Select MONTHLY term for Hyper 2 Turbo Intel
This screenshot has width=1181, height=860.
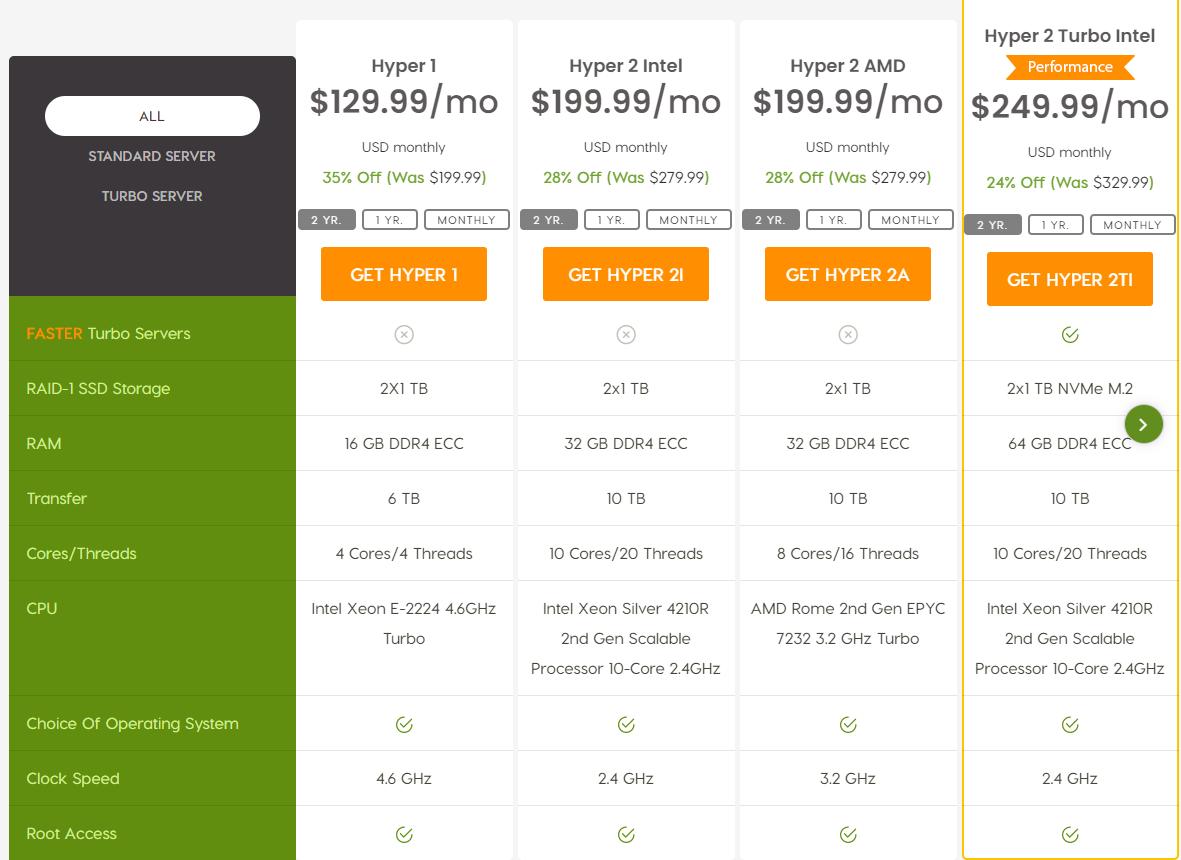1133,224
